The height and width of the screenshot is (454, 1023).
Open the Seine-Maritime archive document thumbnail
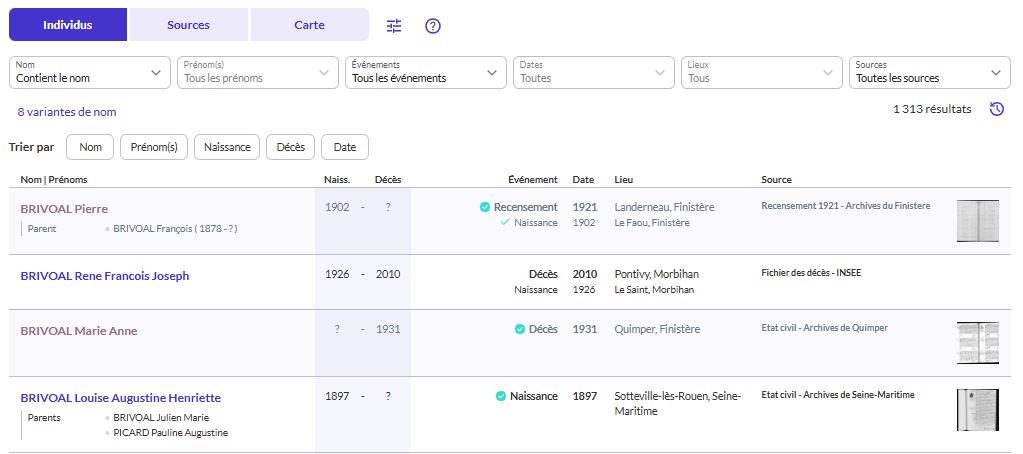point(977,409)
